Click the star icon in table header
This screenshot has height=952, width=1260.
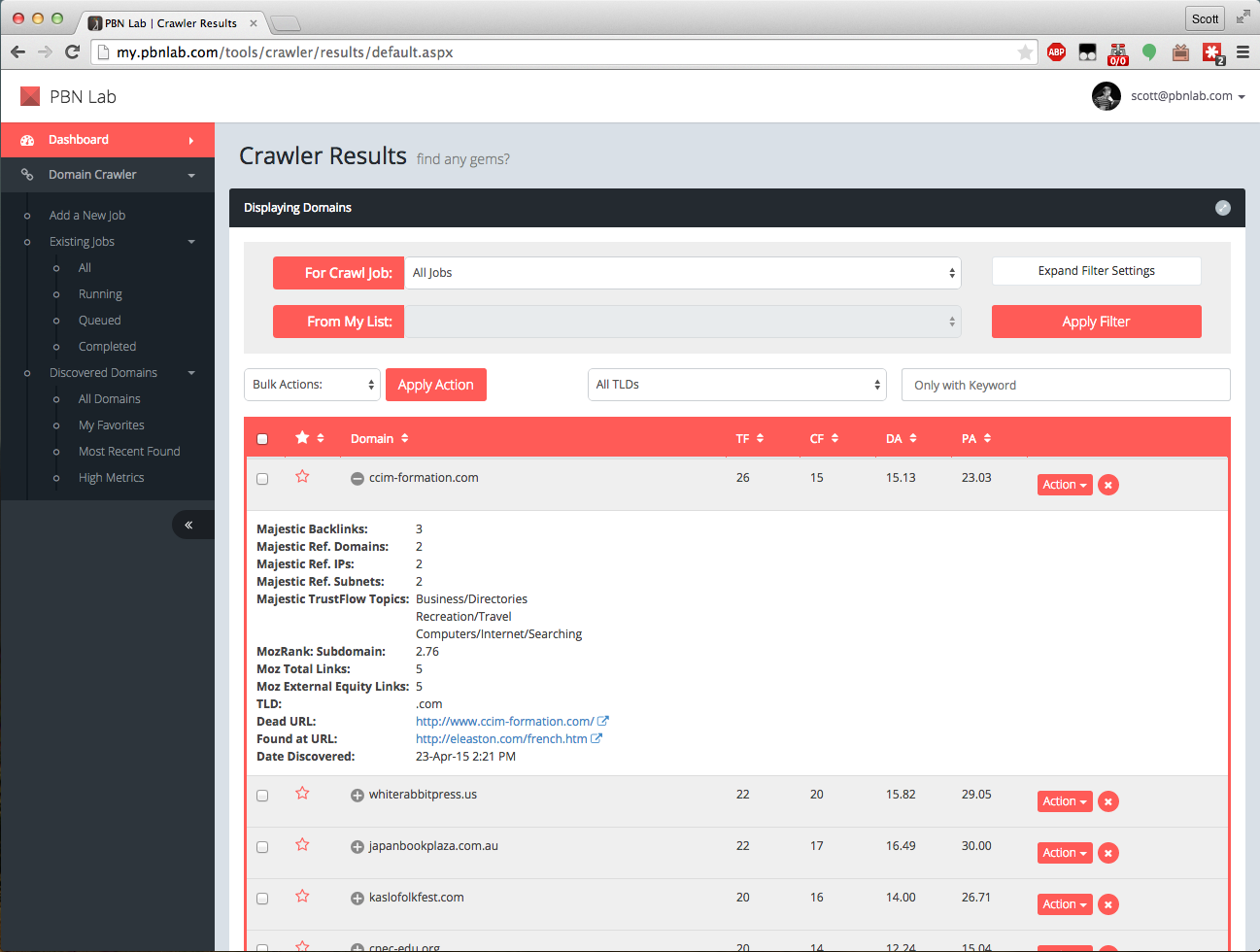coord(302,438)
